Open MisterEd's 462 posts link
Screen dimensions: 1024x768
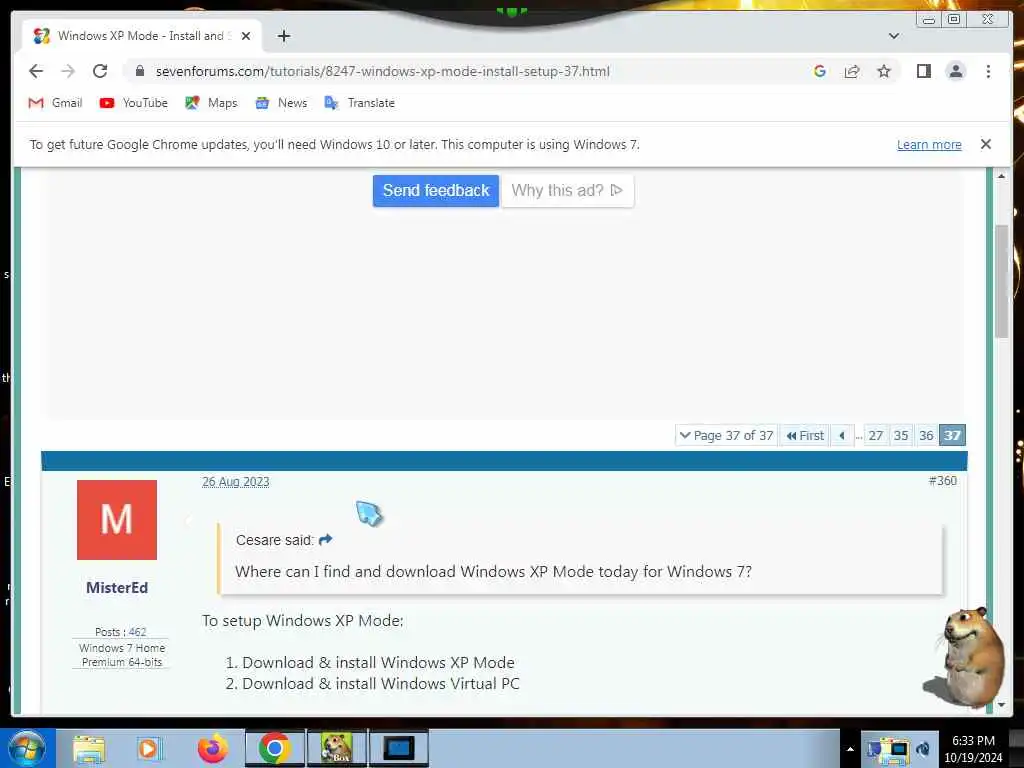pyautogui.click(x=137, y=632)
